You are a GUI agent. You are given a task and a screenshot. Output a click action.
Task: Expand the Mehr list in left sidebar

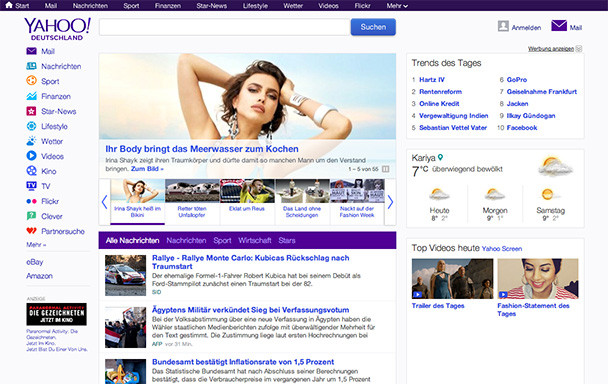tap(36, 245)
